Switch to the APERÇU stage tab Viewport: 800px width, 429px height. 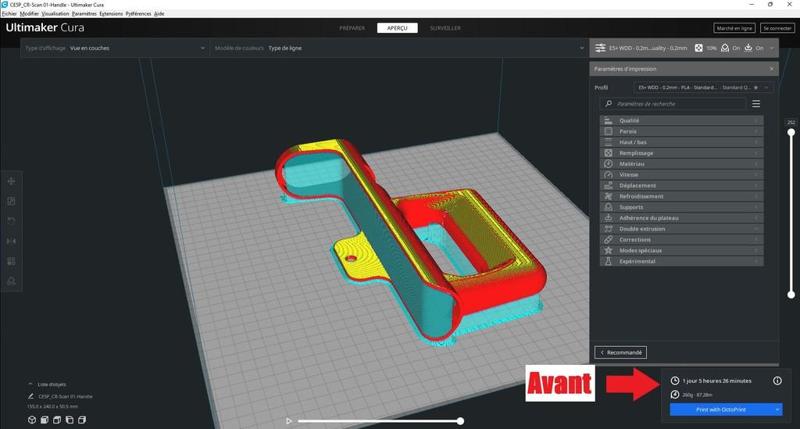[397, 28]
